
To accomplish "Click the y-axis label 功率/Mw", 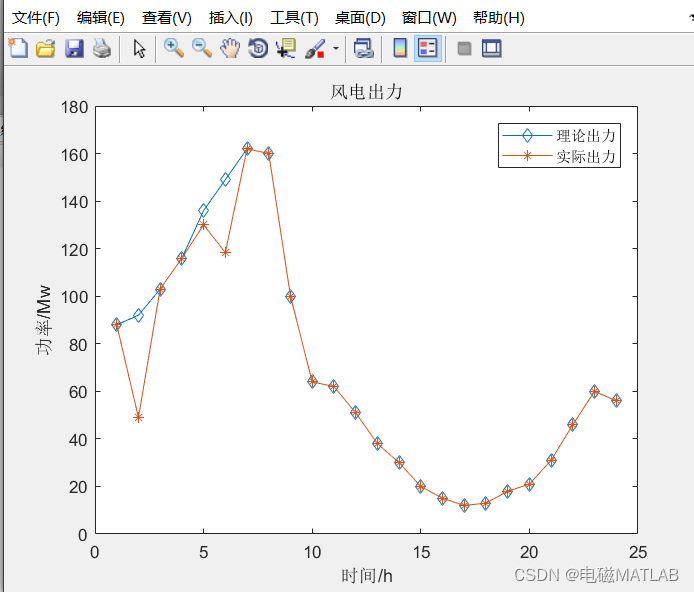I will 43,320.
